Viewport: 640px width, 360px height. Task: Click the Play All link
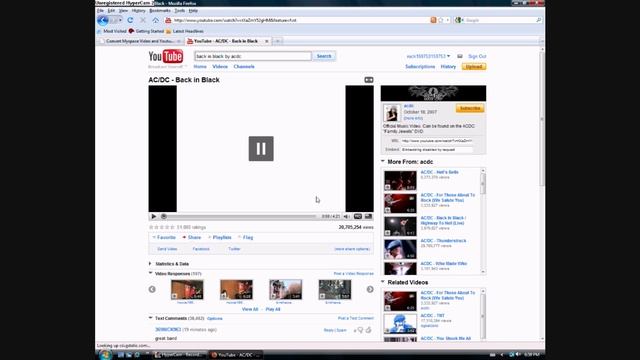click(x=273, y=309)
